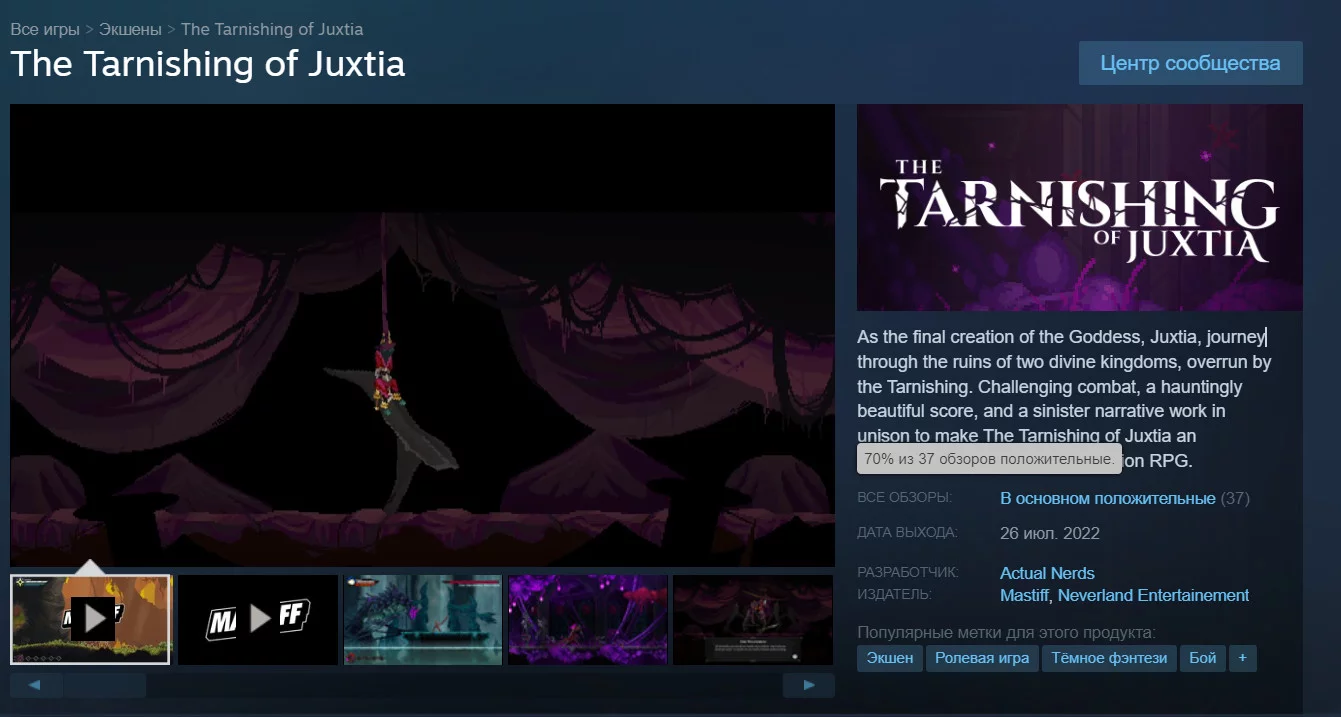Click the thumbnail strip scrollbar handle
This screenshot has height=717, width=1341.
pos(104,685)
